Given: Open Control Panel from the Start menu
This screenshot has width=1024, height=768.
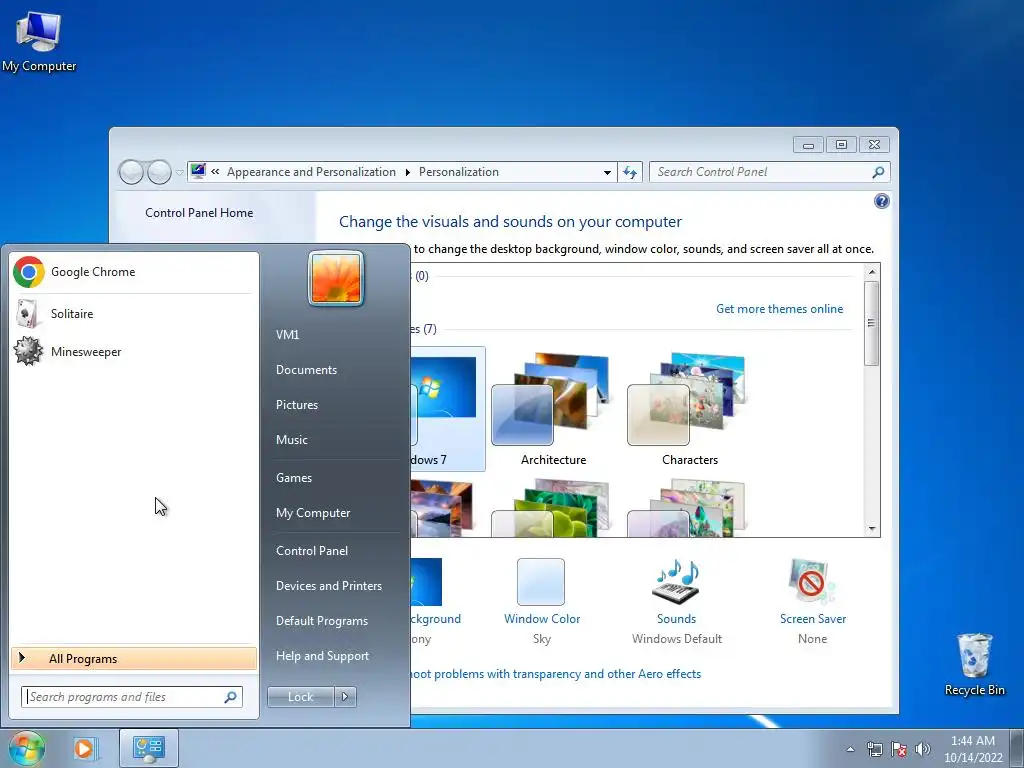Looking at the screenshot, I should click(x=312, y=551).
